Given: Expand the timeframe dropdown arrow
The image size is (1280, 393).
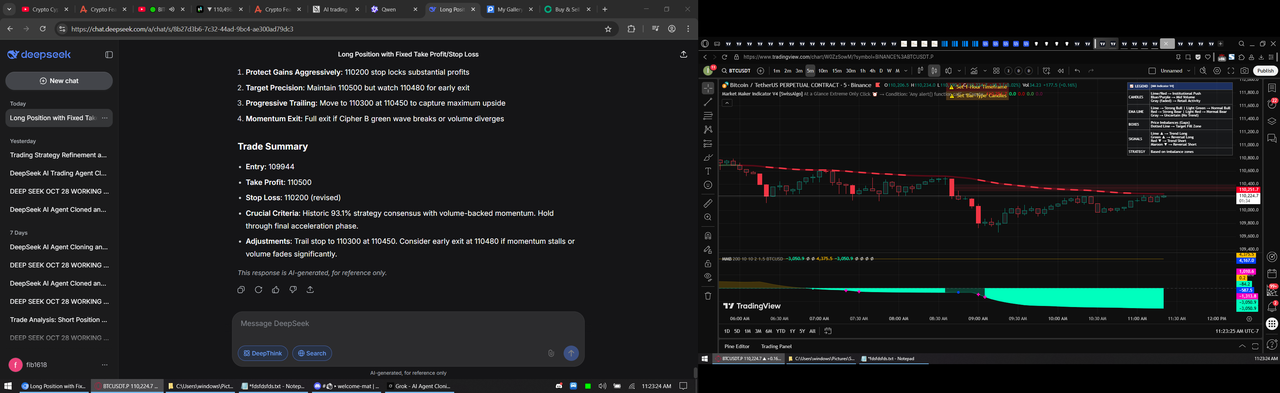Looking at the screenshot, I should pos(906,70).
